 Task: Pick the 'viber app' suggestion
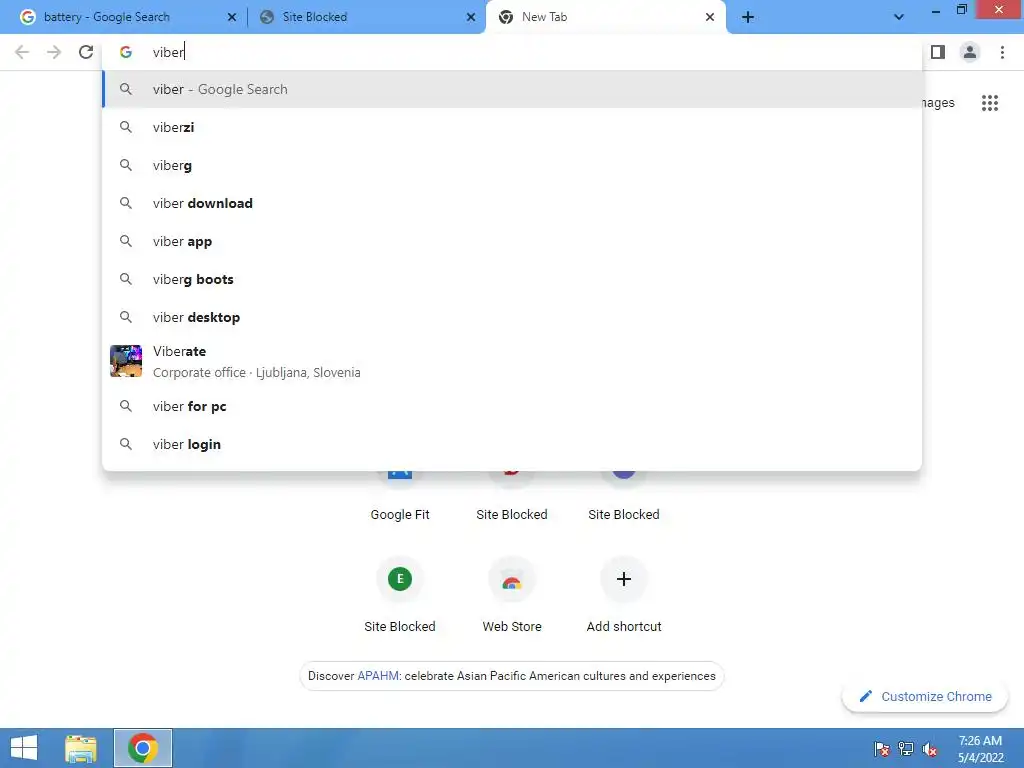tap(512, 241)
